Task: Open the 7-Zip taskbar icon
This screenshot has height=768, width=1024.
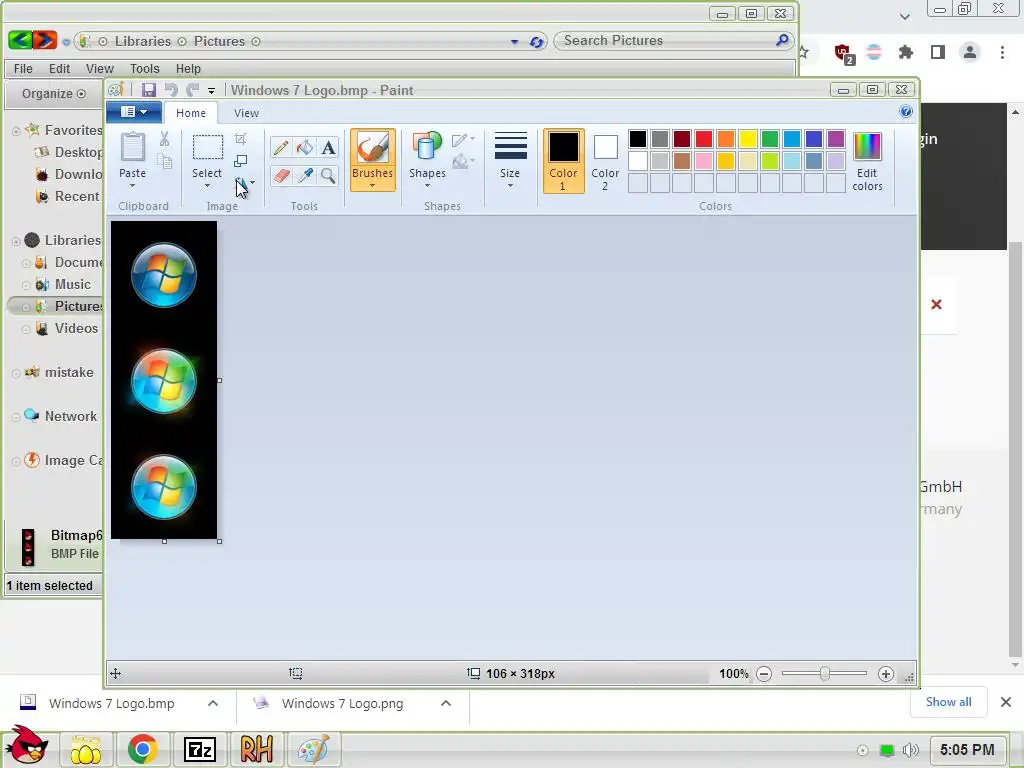Action: [200, 750]
